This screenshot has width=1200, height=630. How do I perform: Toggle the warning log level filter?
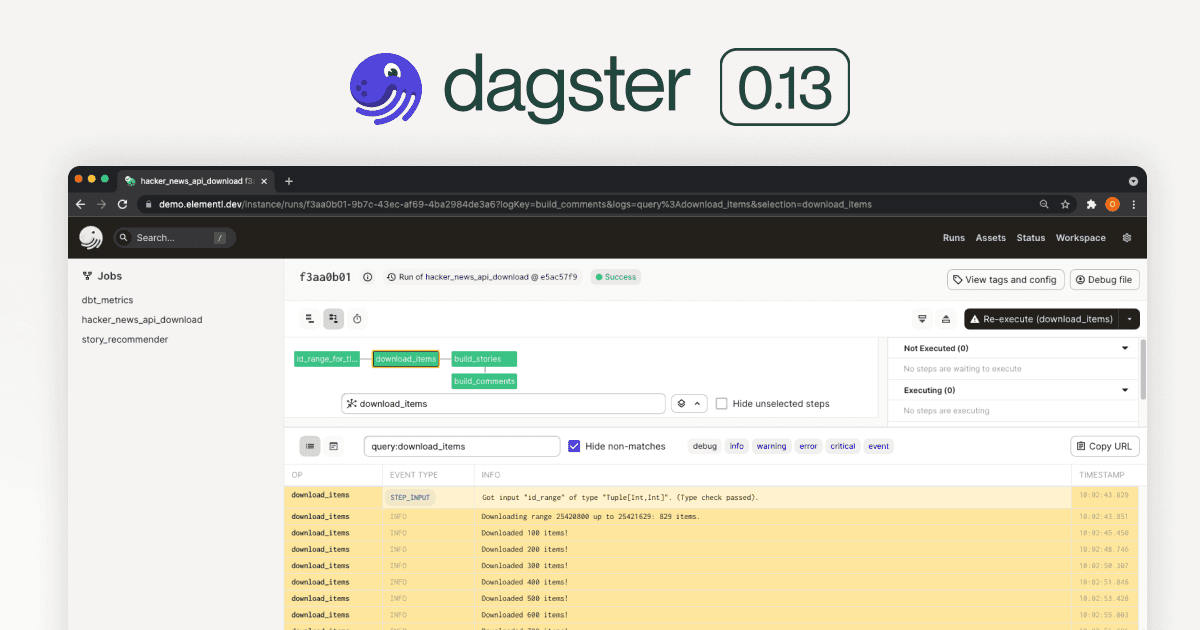click(771, 446)
